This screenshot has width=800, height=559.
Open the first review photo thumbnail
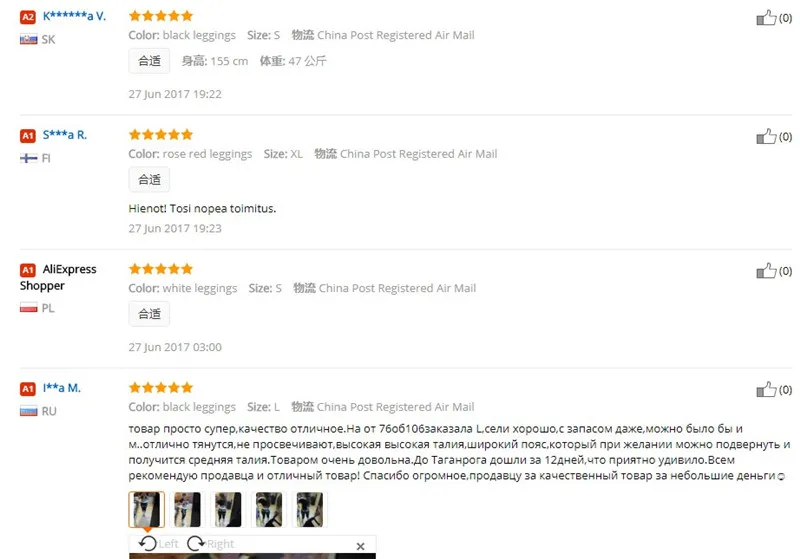146,509
